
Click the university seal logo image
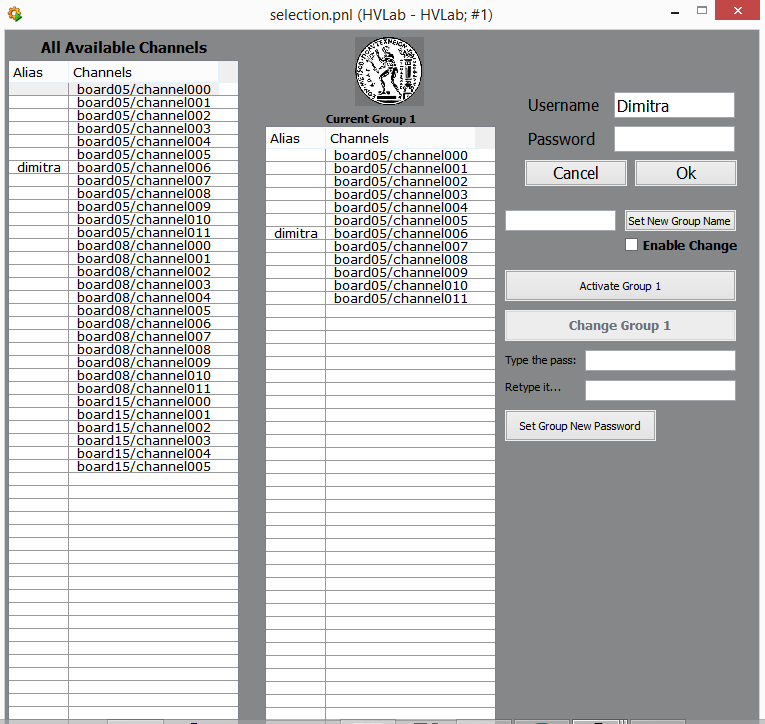[x=389, y=71]
